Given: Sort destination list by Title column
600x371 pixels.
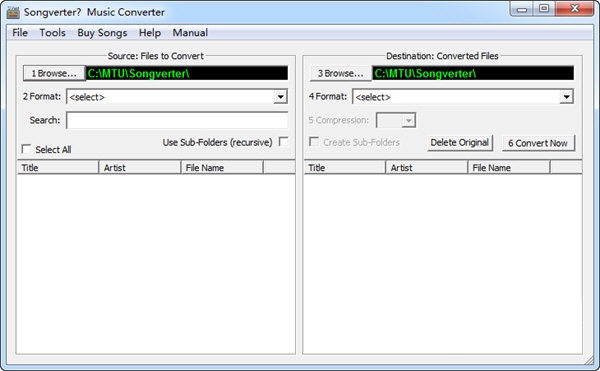Looking at the screenshot, I should (344, 168).
